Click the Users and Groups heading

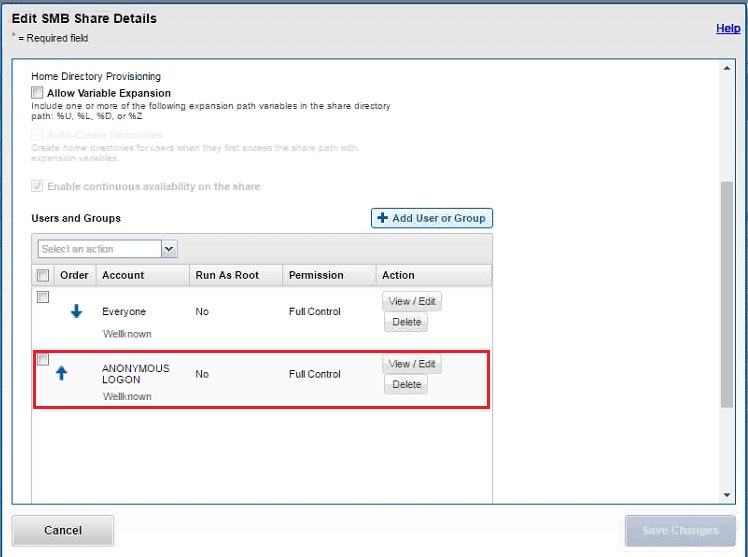click(76, 218)
